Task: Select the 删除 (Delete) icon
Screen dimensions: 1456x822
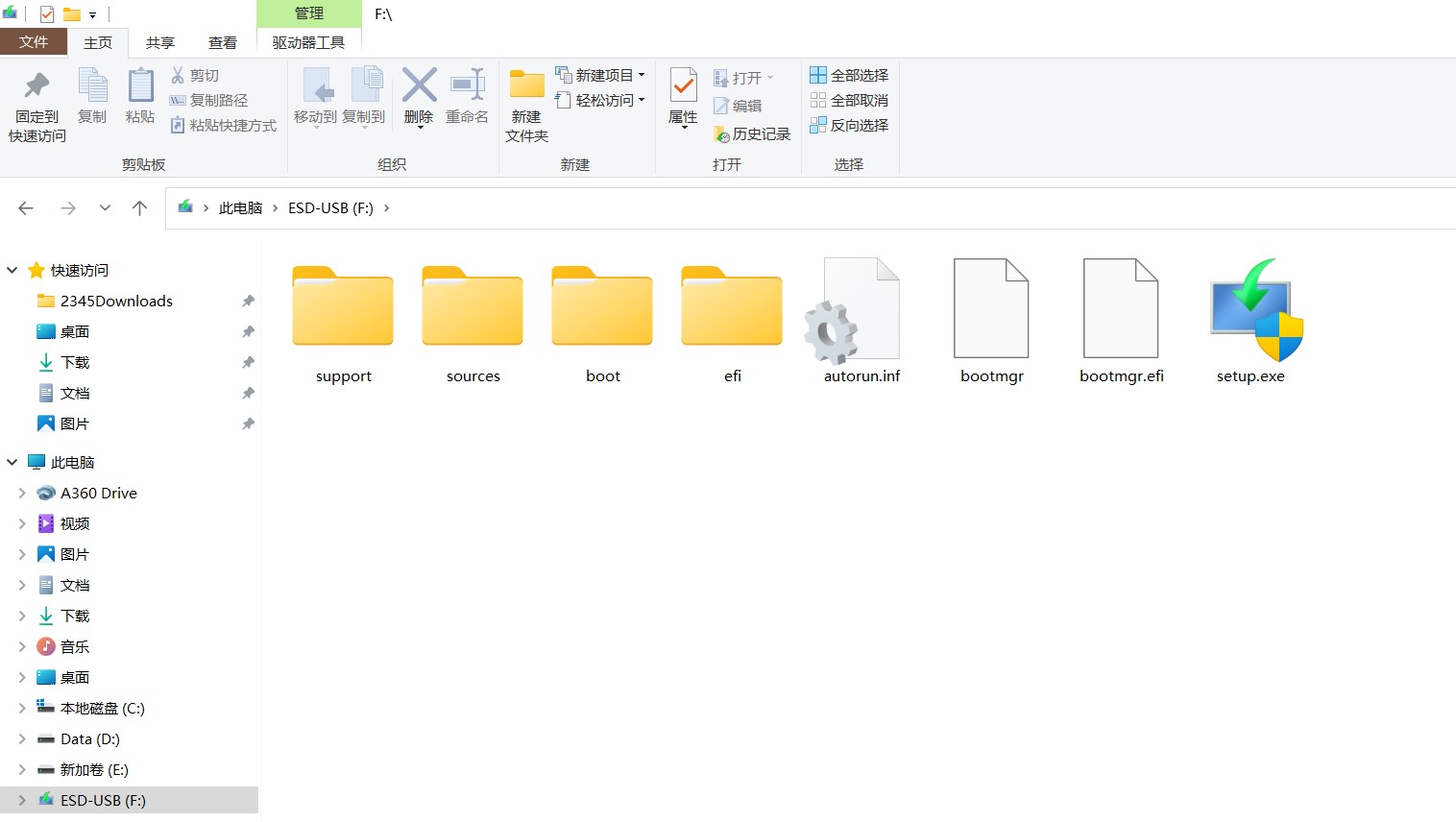Action: click(419, 96)
